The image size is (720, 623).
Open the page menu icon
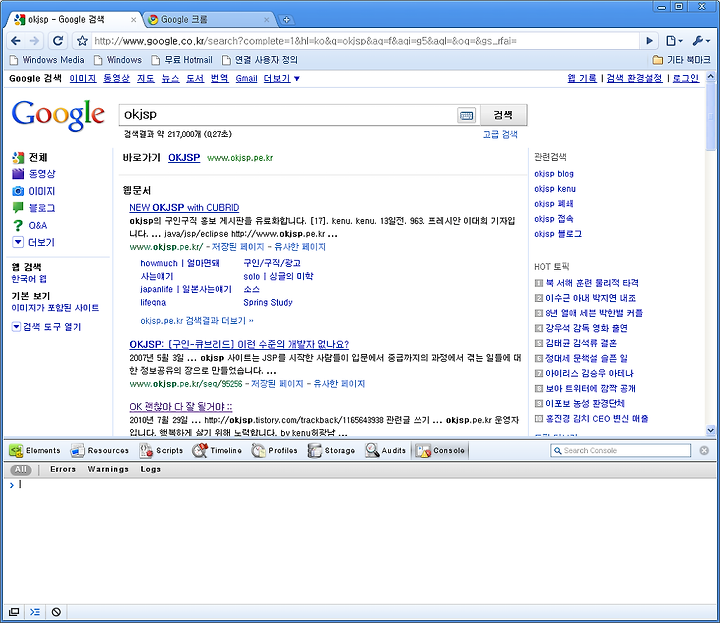tap(674, 41)
